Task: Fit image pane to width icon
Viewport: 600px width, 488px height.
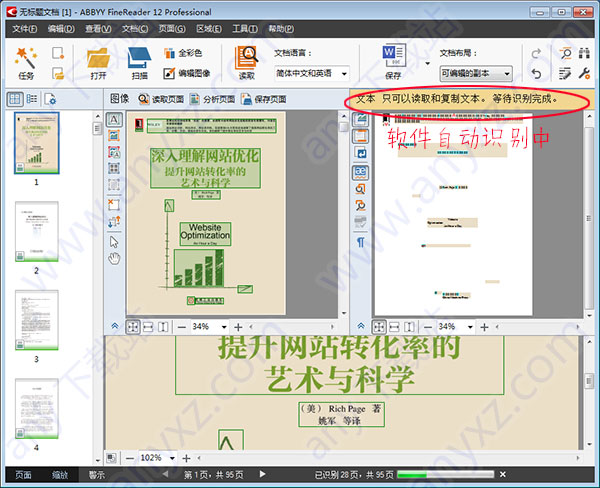Action: click(x=148, y=327)
